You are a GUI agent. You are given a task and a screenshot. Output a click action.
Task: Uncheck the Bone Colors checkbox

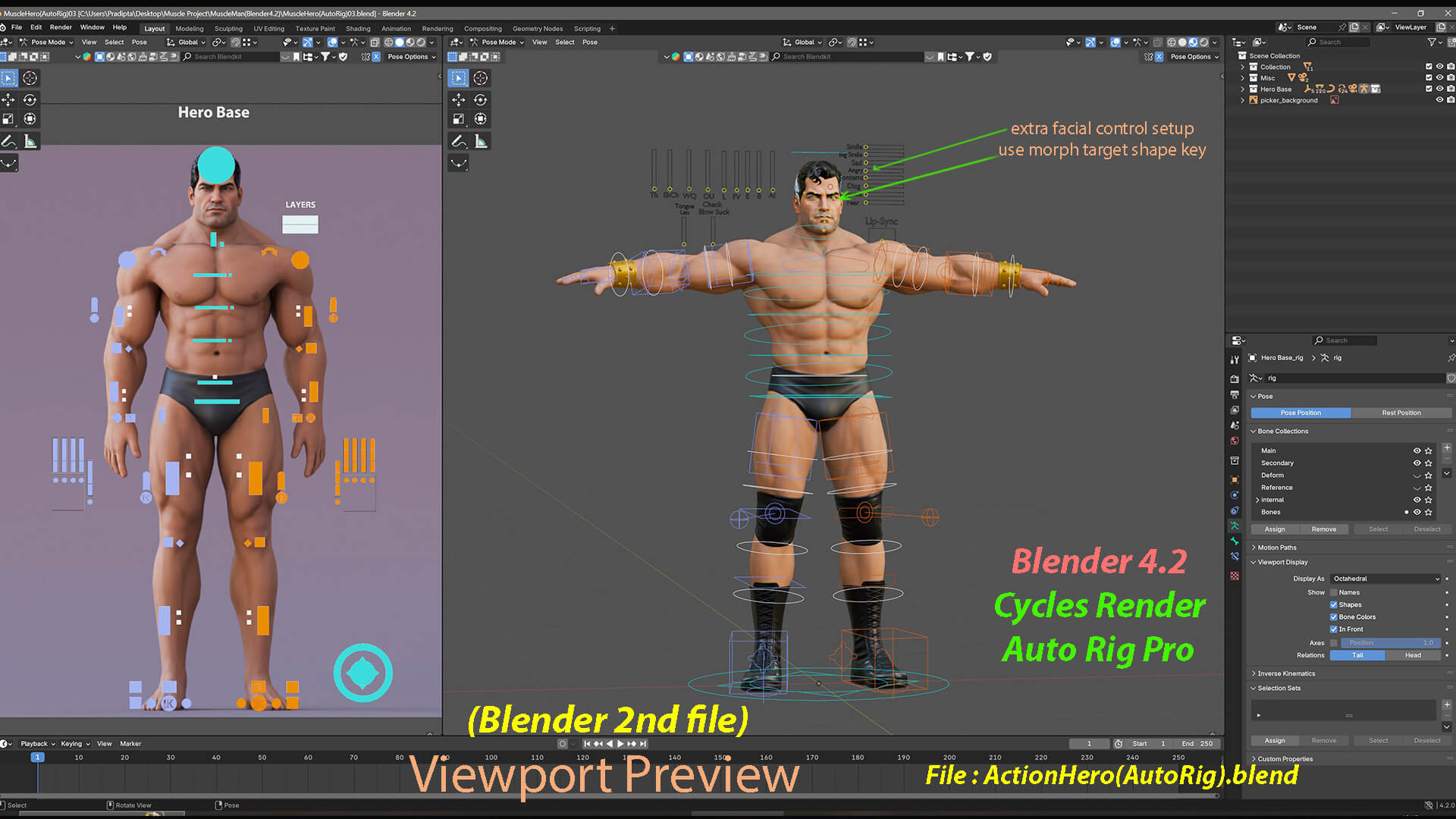pyautogui.click(x=1334, y=617)
